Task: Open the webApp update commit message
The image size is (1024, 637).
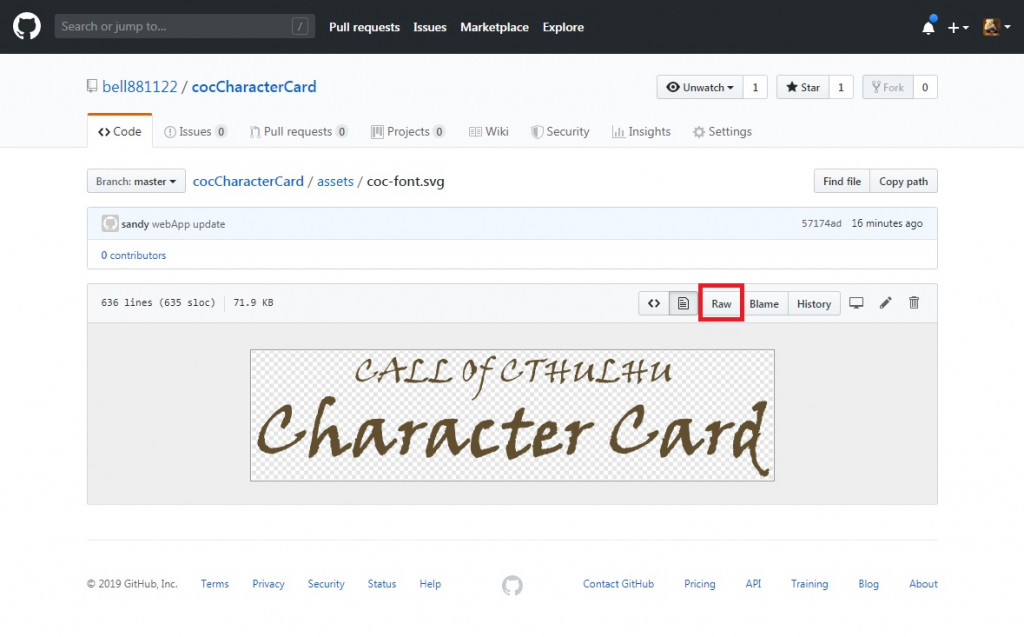Action: tap(188, 223)
